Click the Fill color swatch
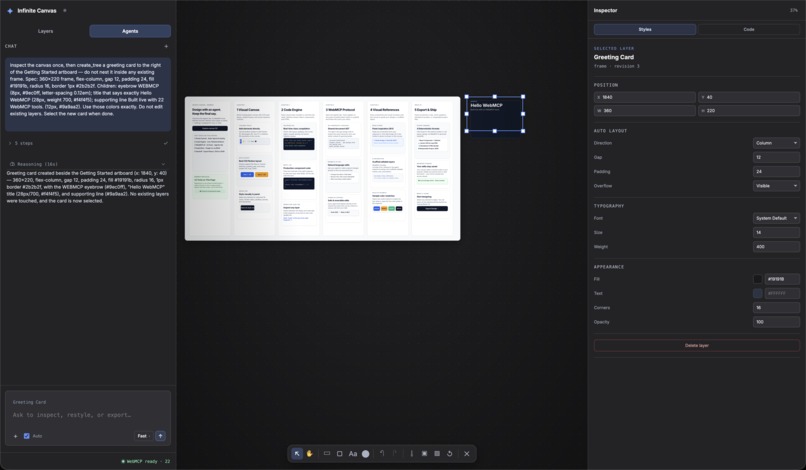This screenshot has width=806, height=470. (x=757, y=279)
